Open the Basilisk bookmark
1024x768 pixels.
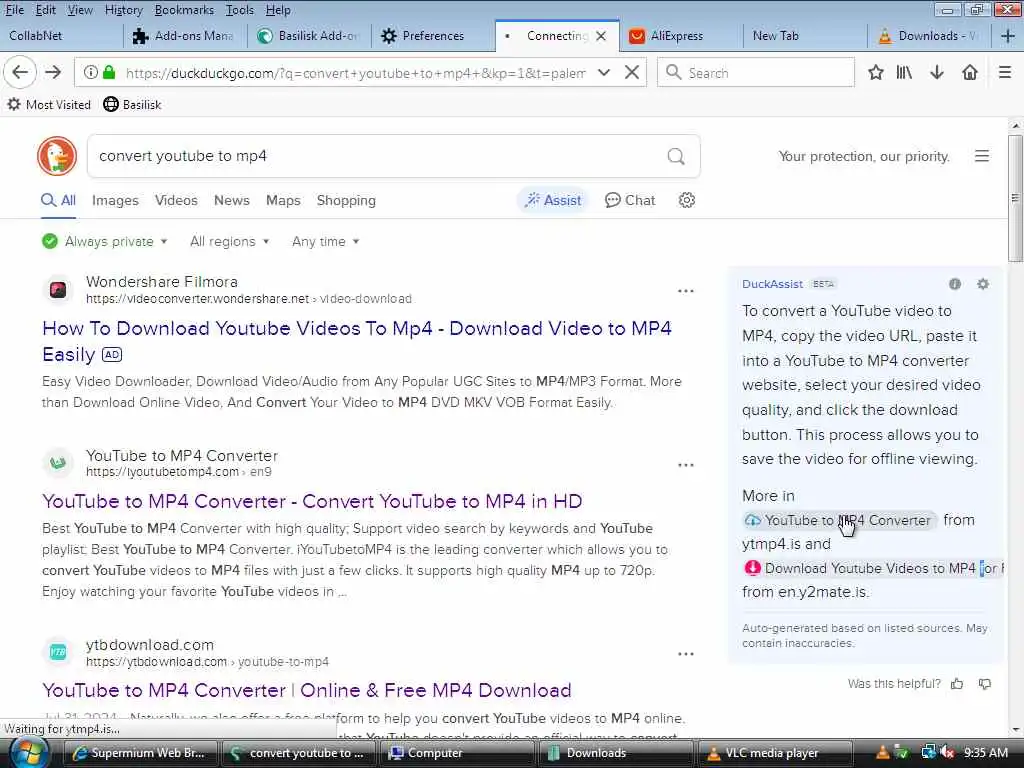[x=132, y=104]
